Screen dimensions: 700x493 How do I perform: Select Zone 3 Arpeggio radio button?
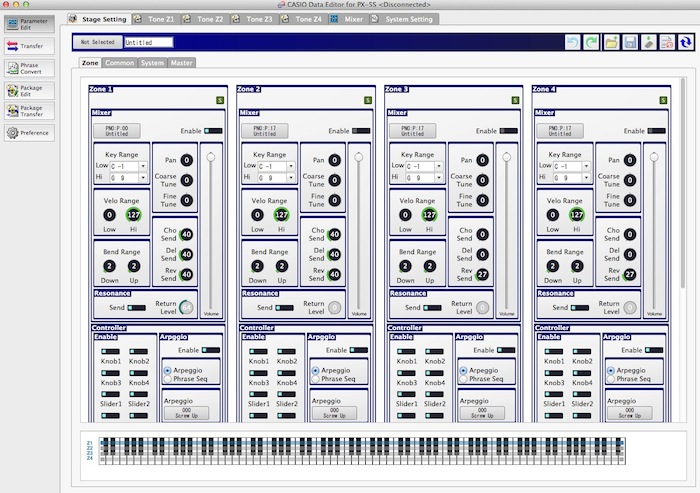[463, 370]
